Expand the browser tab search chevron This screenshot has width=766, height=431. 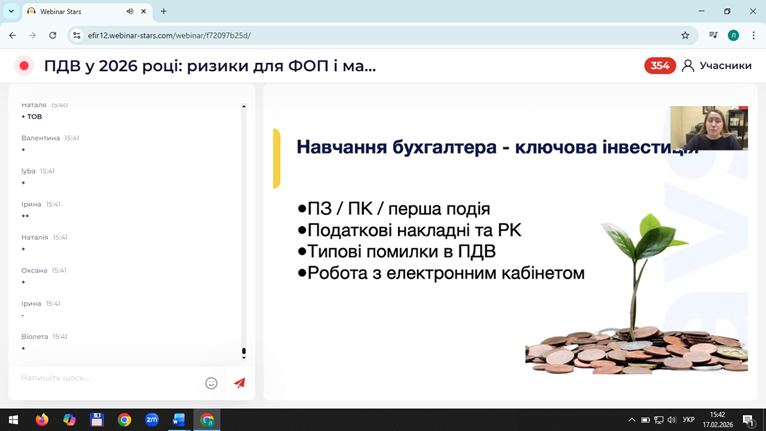click(11, 12)
